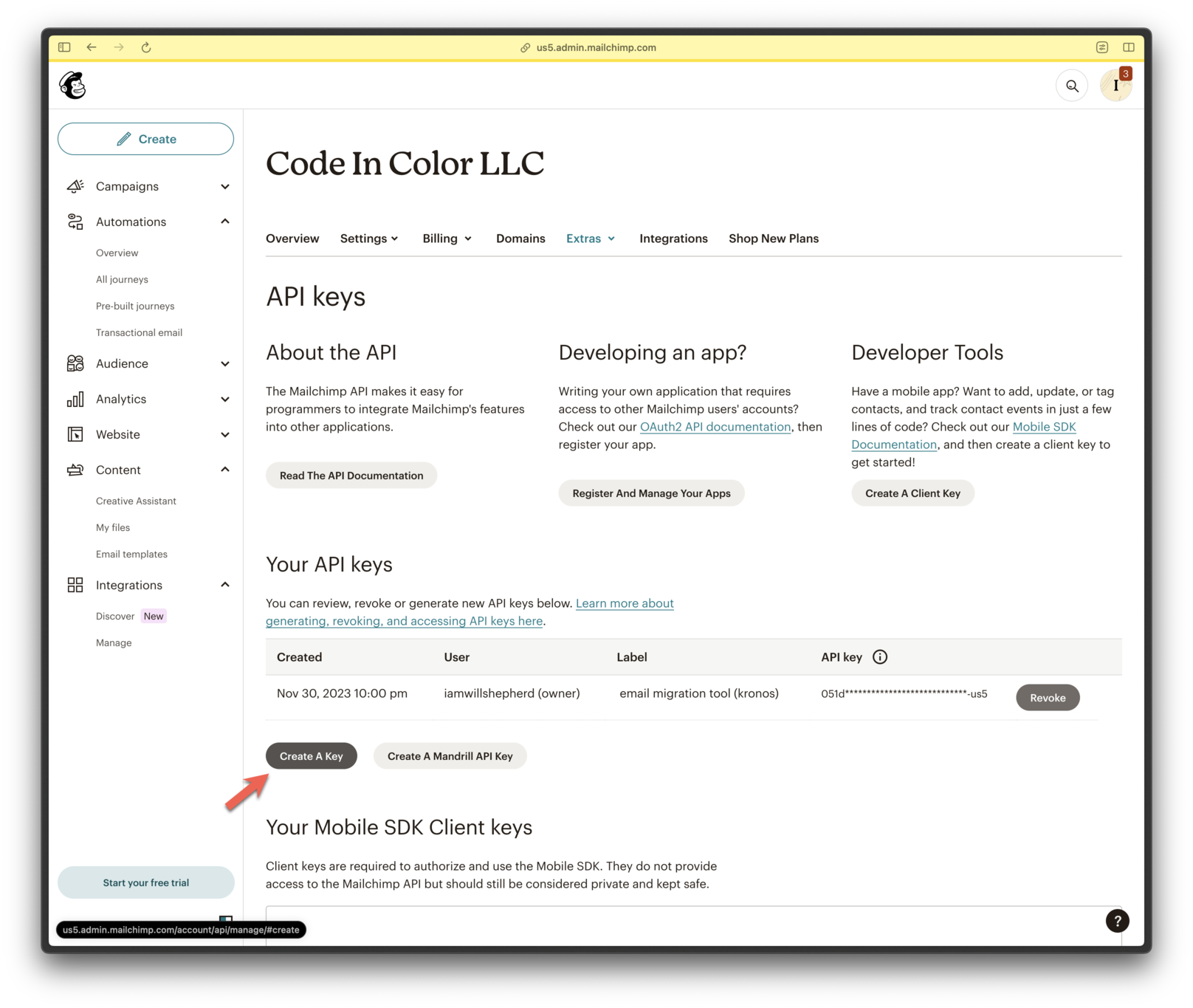Expand the Campaigns menu chevron
Screen dimensions: 1193x1008
225,186
